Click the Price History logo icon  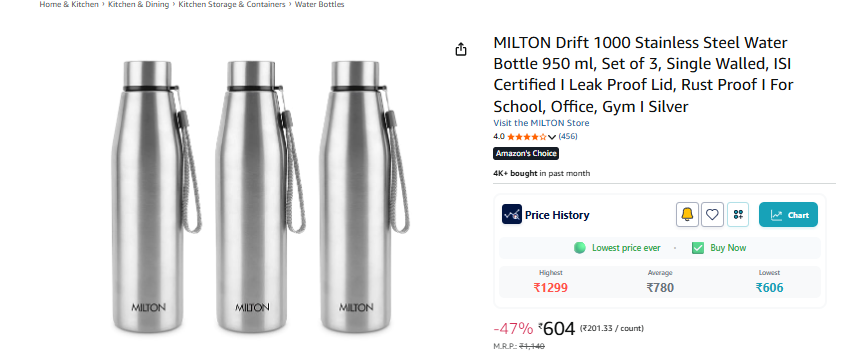pos(512,215)
